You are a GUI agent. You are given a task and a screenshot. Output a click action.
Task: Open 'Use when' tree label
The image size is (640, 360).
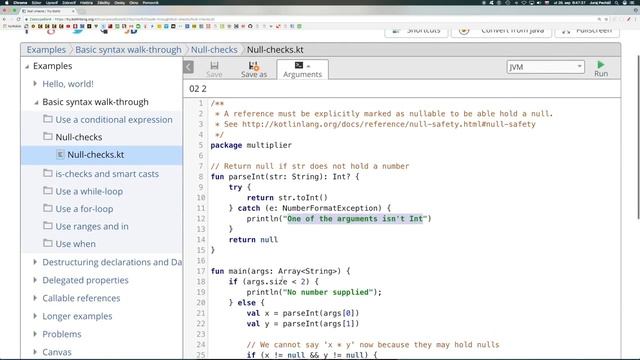[x=76, y=244]
